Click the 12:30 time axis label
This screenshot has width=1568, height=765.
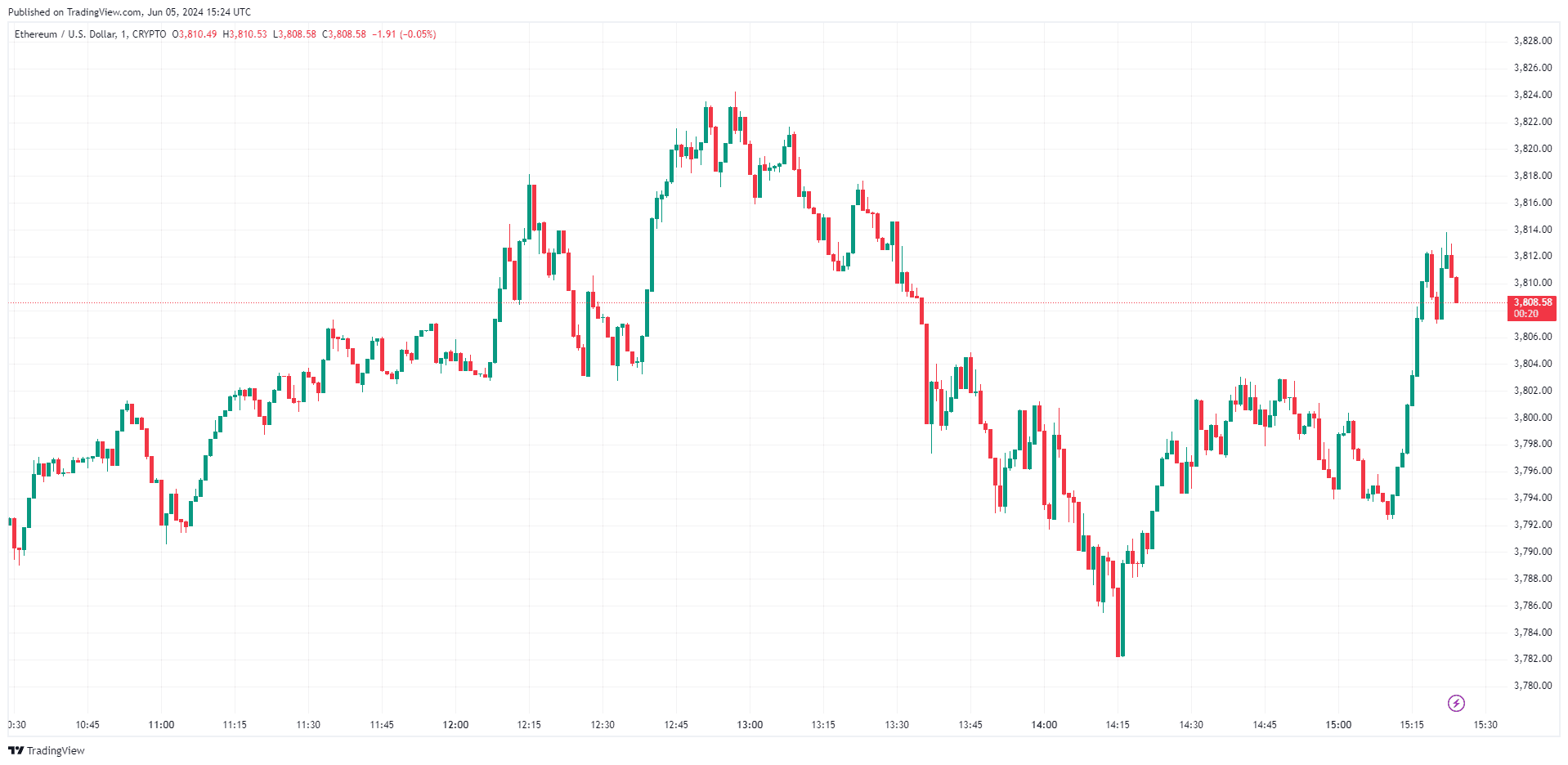[603, 725]
